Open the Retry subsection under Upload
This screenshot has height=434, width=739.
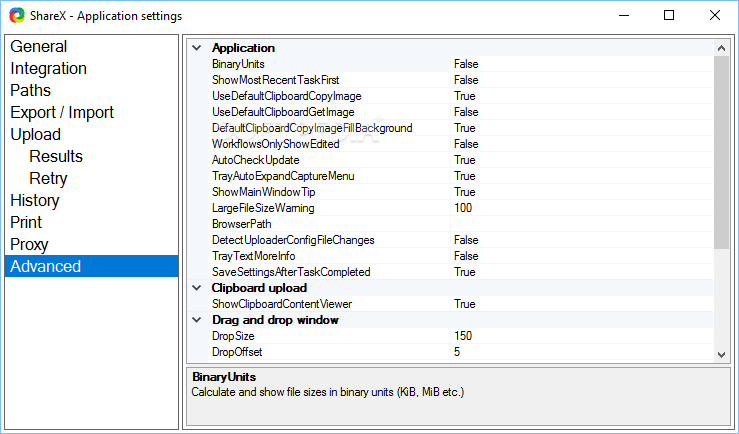(x=48, y=178)
